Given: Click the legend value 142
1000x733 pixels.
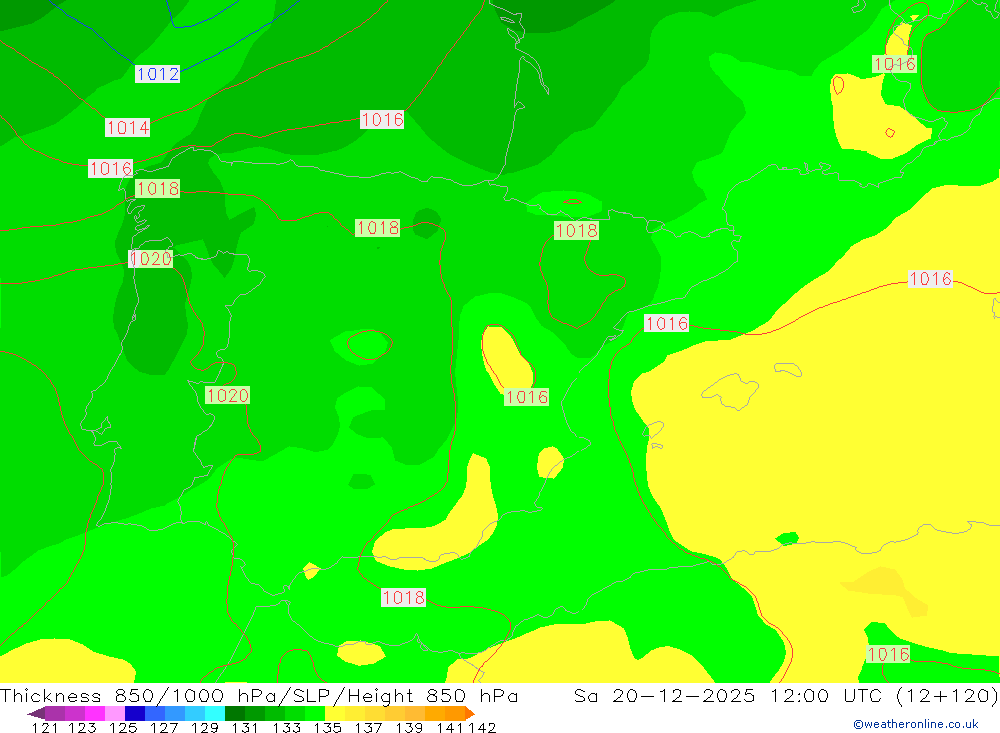Looking at the screenshot, I should click(x=482, y=727).
